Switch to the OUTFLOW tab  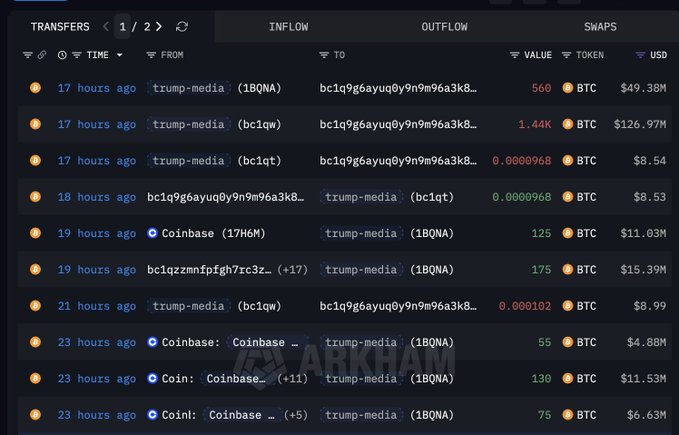tap(444, 27)
